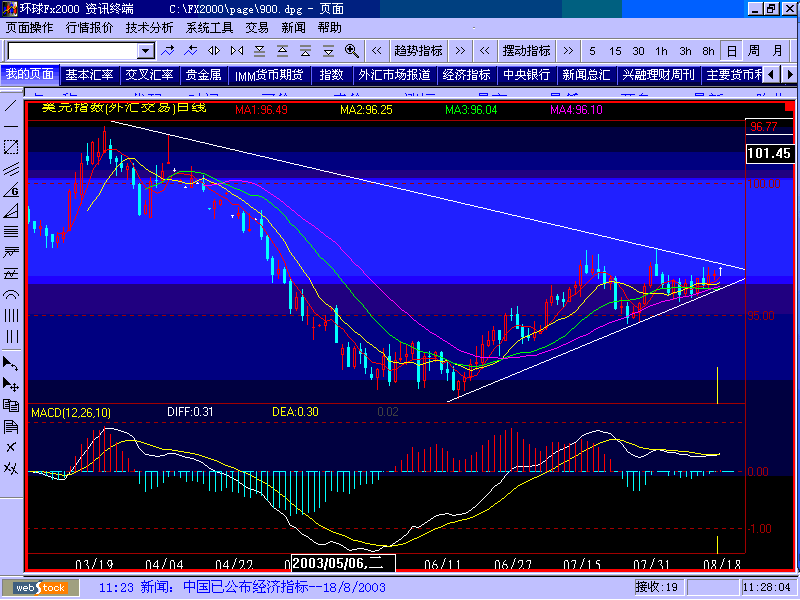Click the arrow pointer with curve tool
This screenshot has height=600, width=800.
(11, 363)
